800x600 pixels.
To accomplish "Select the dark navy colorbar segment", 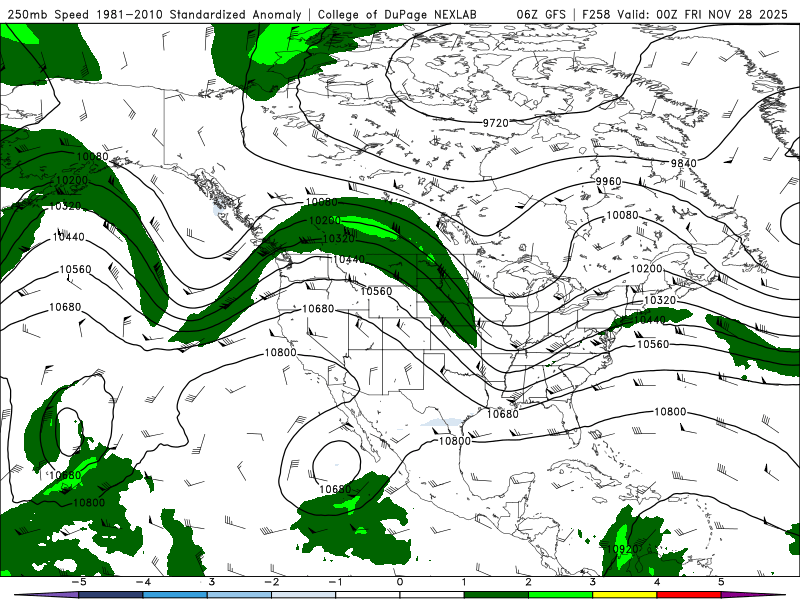I will tap(111, 595).
